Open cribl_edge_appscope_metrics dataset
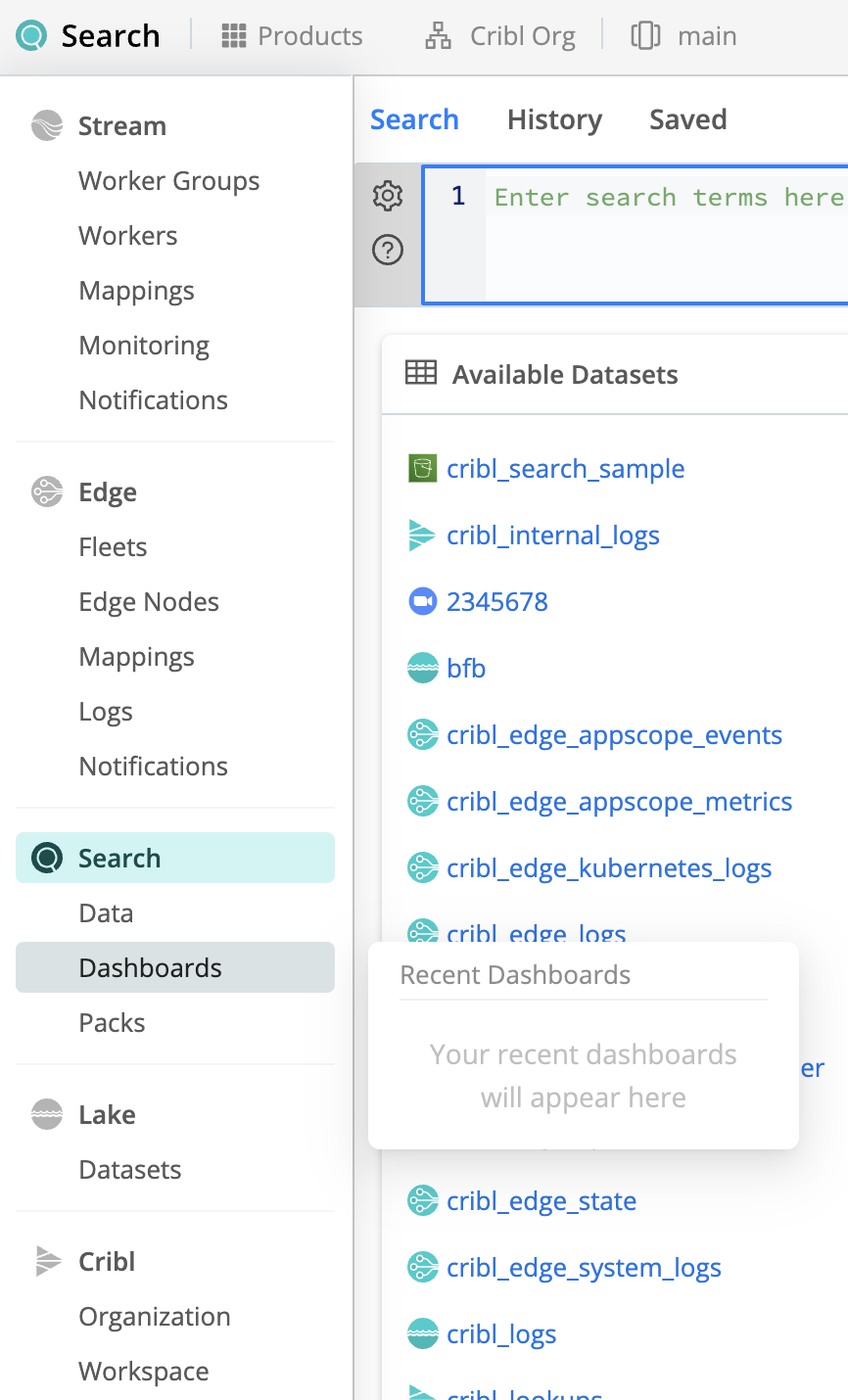 pyautogui.click(x=620, y=802)
